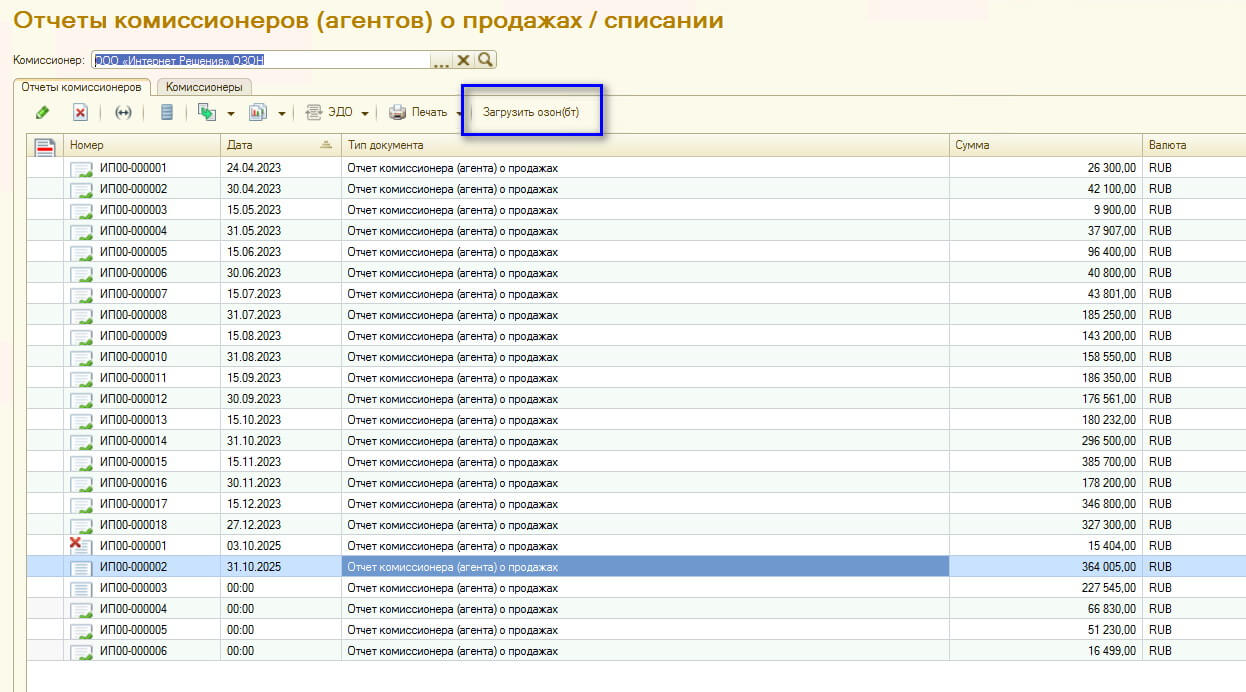This screenshot has height=692, width=1246.
Task: Click the mark-for-deletion red X icon
Action: pyautogui.click(x=81, y=113)
